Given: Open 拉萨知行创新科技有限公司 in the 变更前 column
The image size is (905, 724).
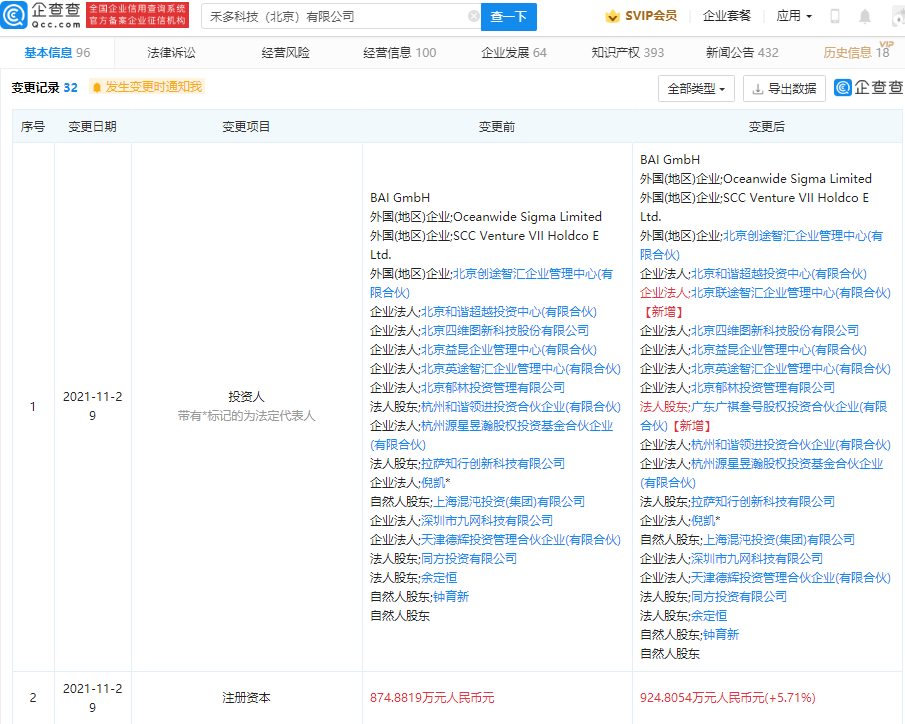Looking at the screenshot, I should [492, 464].
